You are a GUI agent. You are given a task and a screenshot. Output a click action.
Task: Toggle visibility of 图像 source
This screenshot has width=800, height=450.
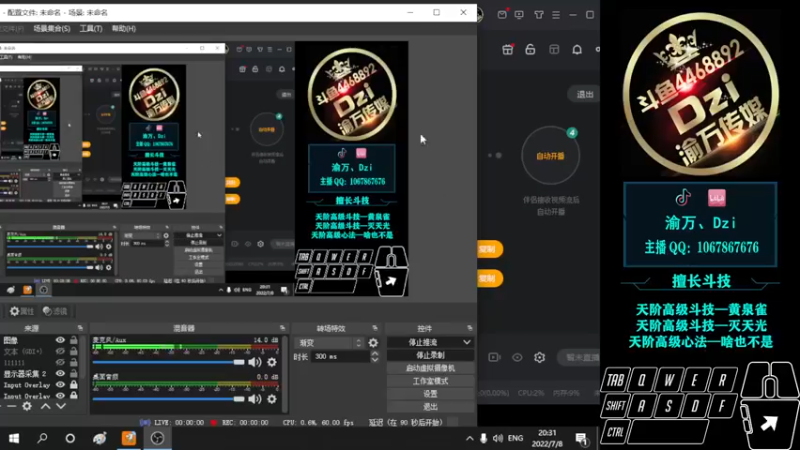[60, 340]
